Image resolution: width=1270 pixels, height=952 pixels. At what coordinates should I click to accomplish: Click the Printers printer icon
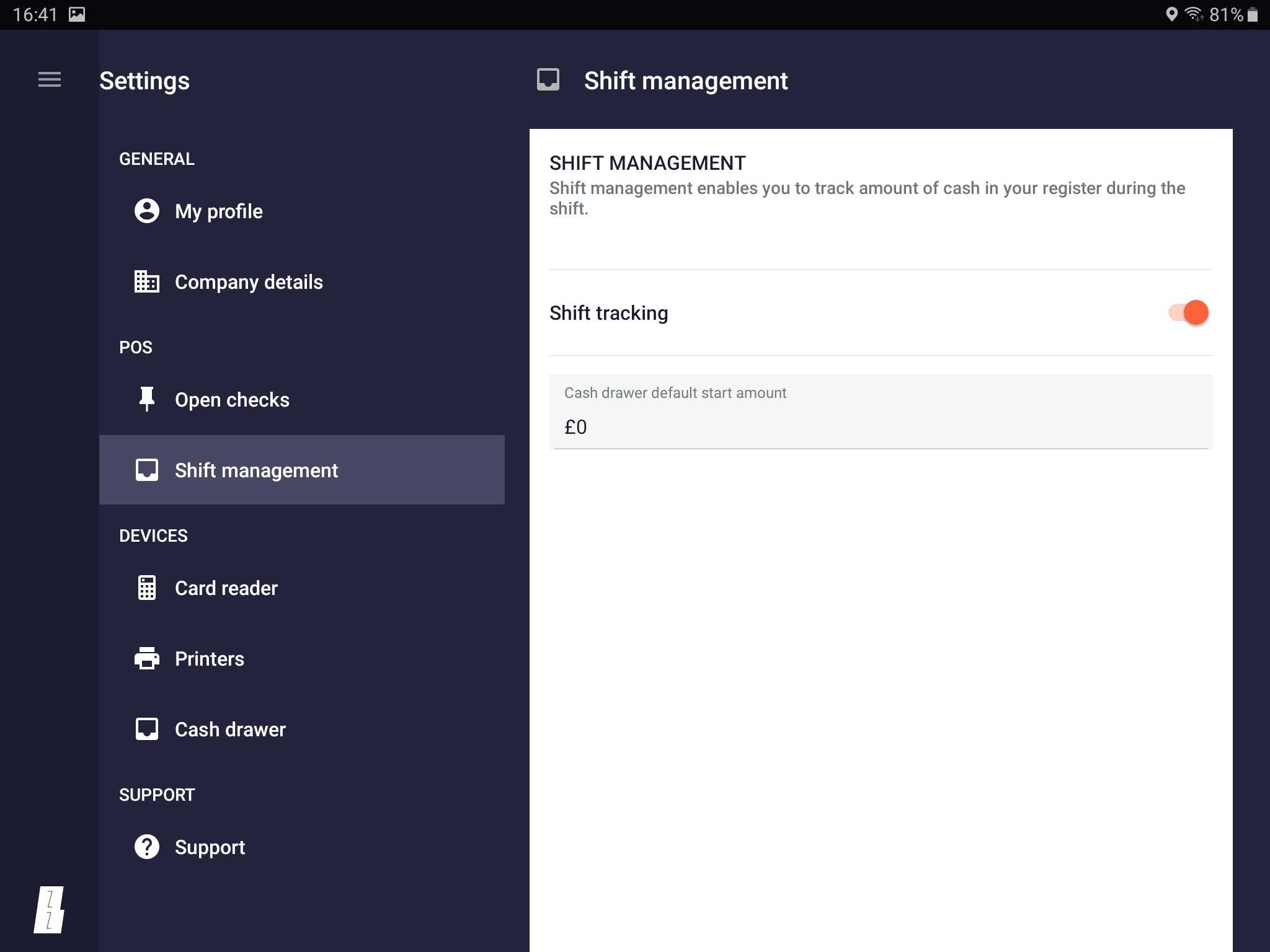(147, 658)
